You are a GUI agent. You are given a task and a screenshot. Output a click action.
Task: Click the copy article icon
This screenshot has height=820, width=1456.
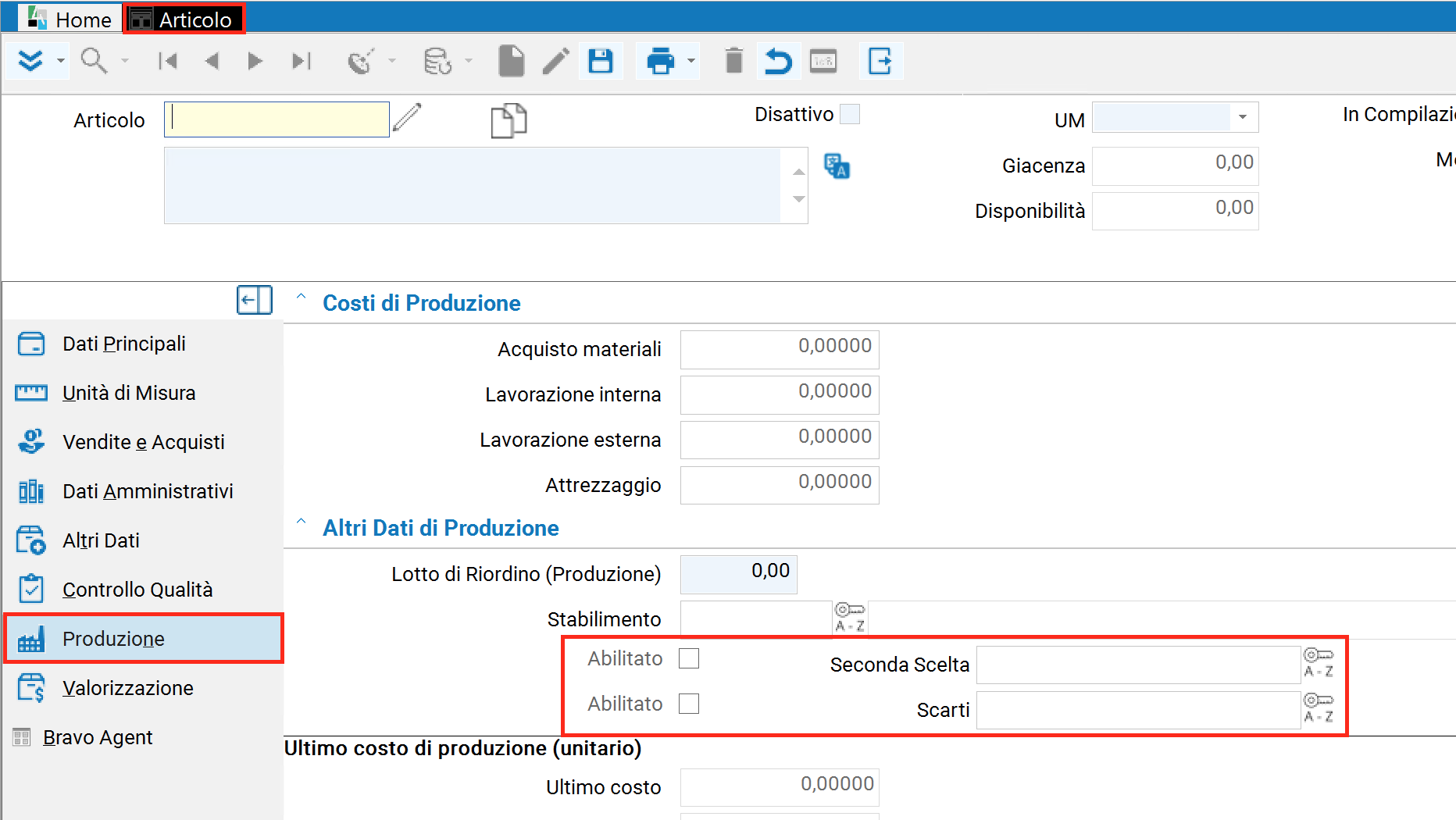pyautogui.click(x=509, y=121)
